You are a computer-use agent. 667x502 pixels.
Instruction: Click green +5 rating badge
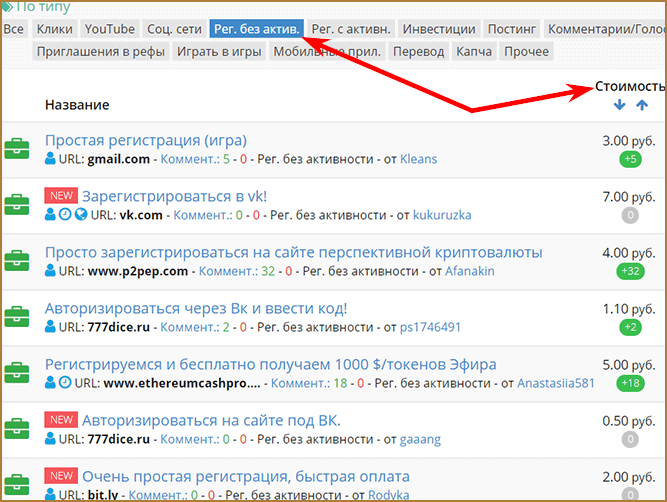click(630, 159)
